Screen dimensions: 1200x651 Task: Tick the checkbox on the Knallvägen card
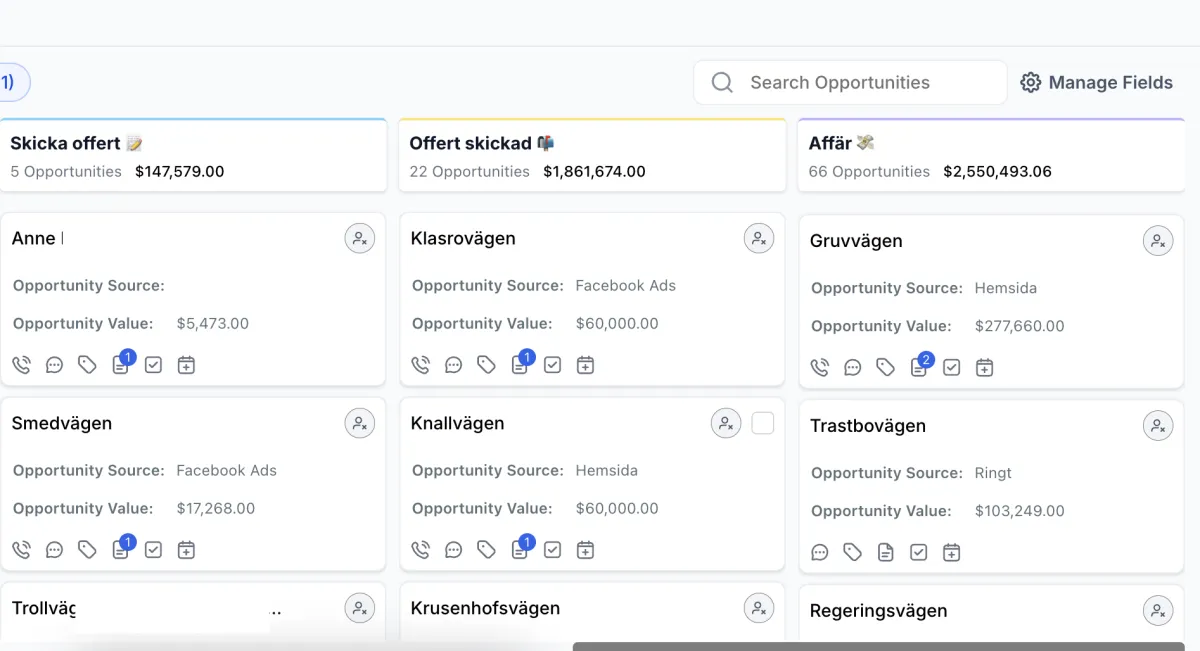tap(763, 423)
